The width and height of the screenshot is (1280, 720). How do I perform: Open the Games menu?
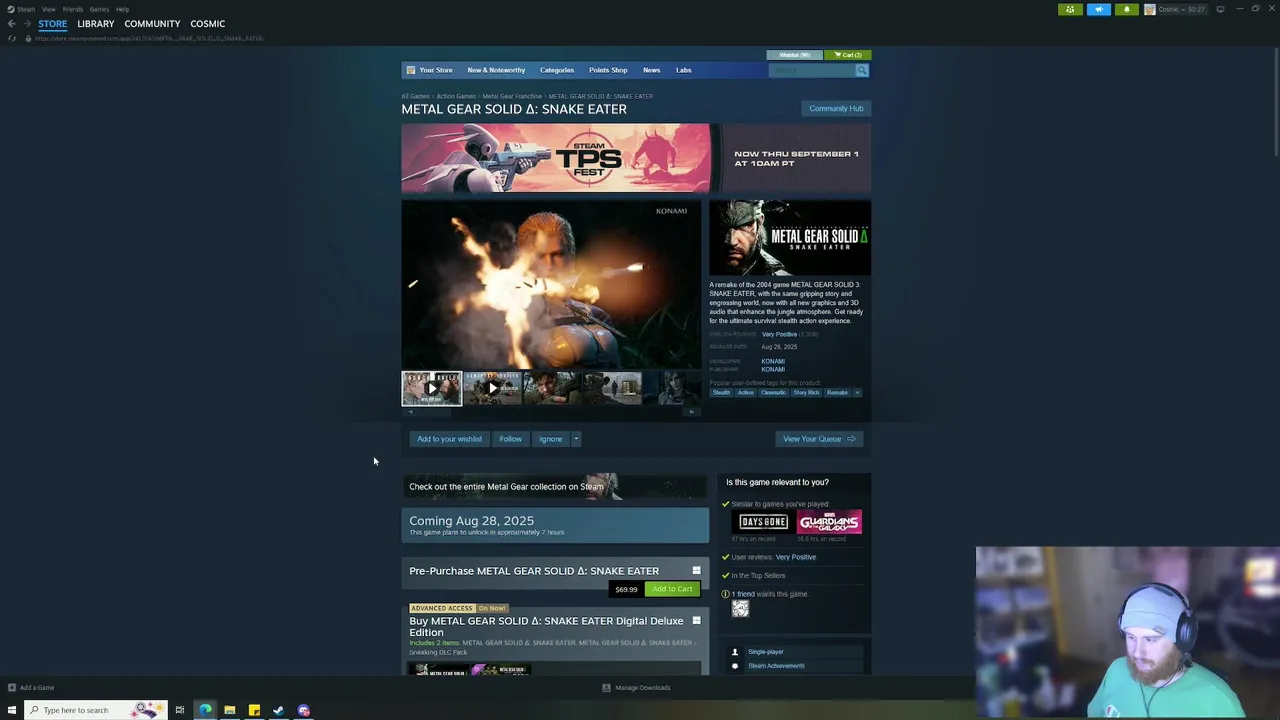click(x=99, y=9)
